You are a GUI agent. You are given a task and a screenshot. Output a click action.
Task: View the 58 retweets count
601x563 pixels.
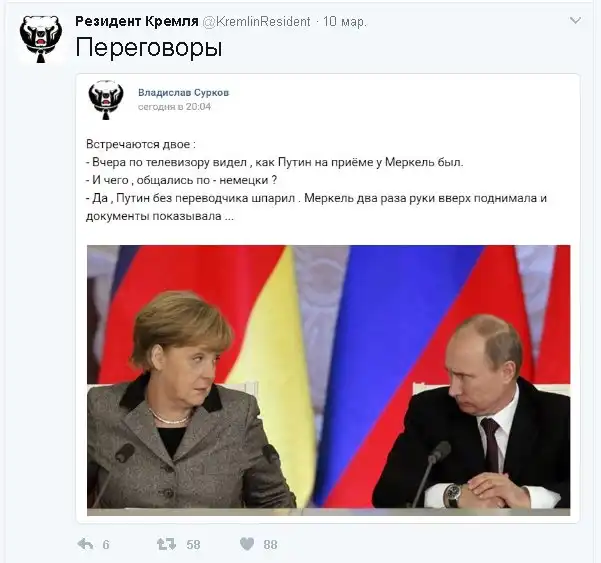[193, 545]
